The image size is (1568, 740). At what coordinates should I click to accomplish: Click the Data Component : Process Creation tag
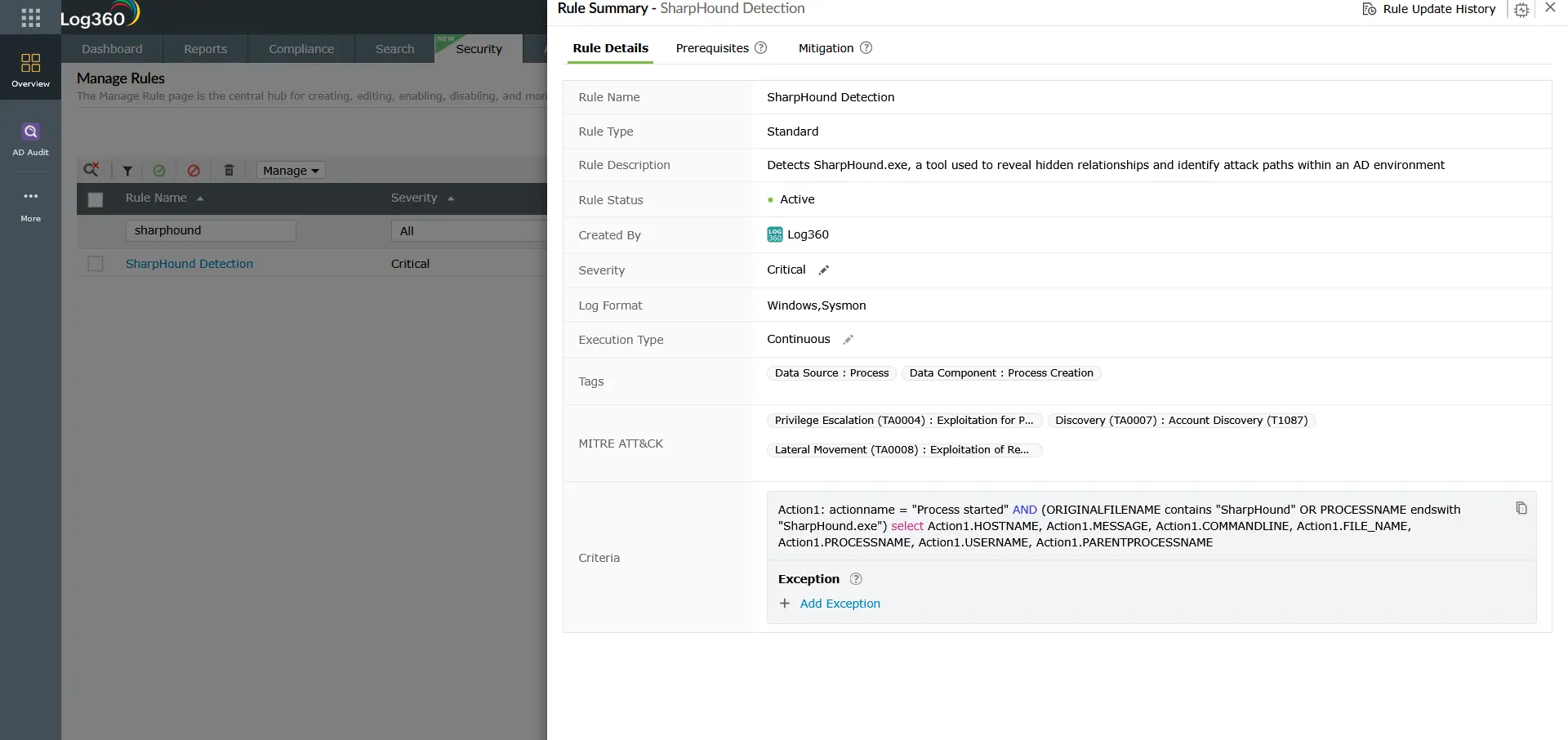pos(1001,373)
